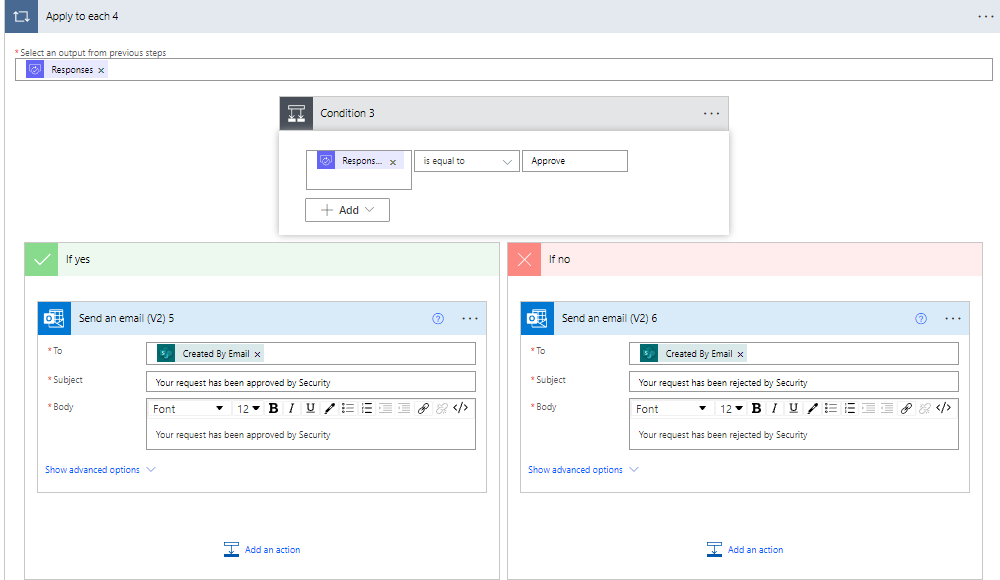Toggle Bold in email 6 body toolbar

click(756, 408)
